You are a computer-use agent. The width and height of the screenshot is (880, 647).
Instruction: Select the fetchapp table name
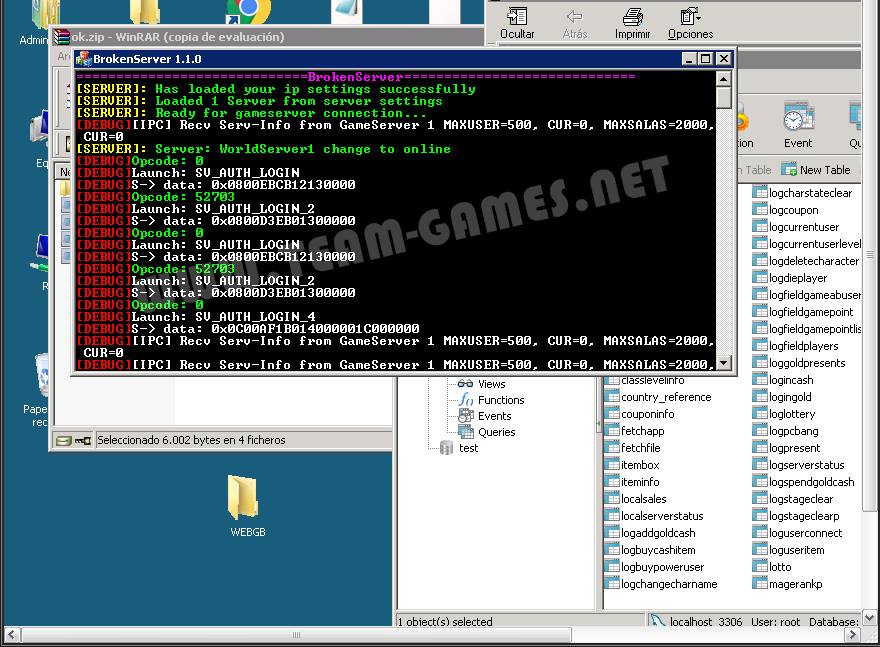643,431
